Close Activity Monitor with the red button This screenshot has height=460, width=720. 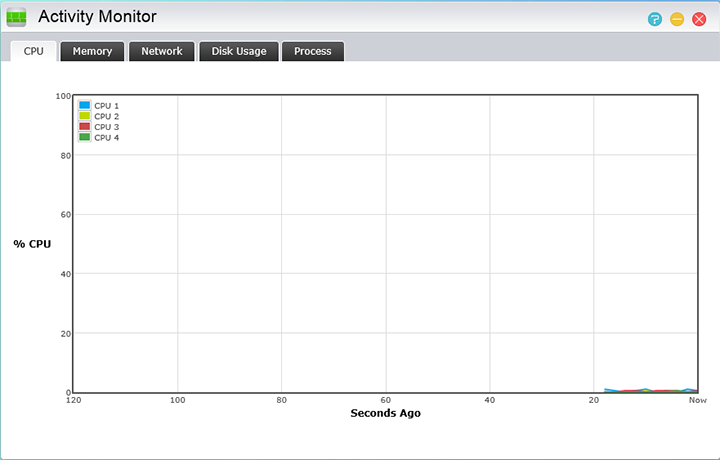pos(699,19)
